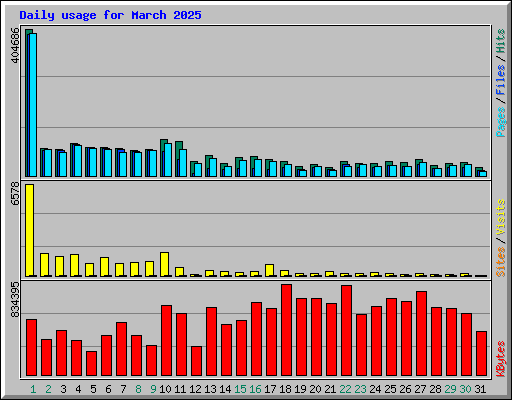Click the yellow visits bar for day 10

[164, 264]
